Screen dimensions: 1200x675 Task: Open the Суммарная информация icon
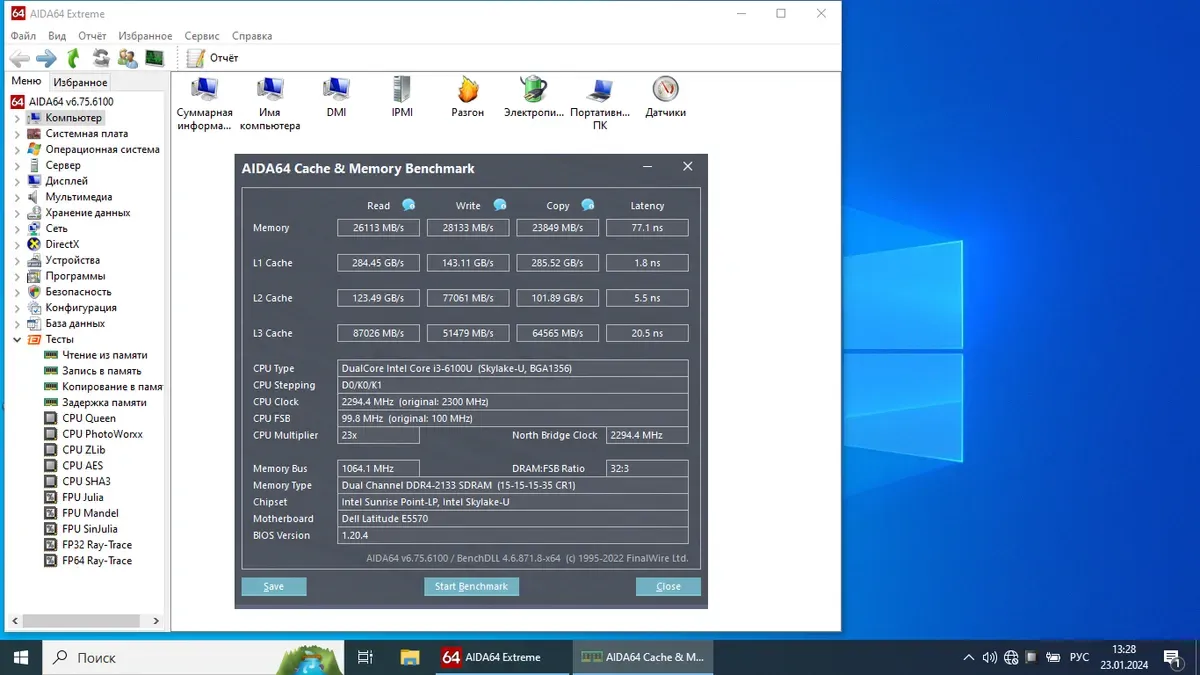point(205,90)
